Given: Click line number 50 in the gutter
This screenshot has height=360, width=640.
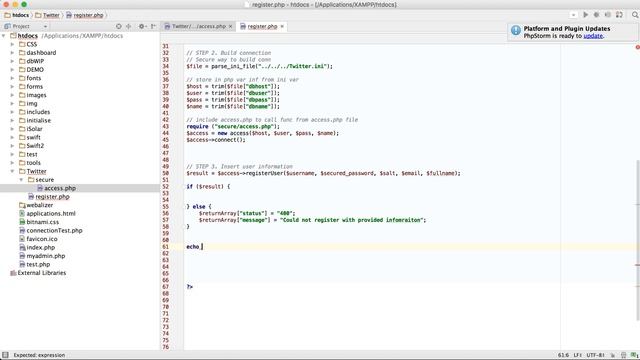Looking at the screenshot, I should coord(165,173).
